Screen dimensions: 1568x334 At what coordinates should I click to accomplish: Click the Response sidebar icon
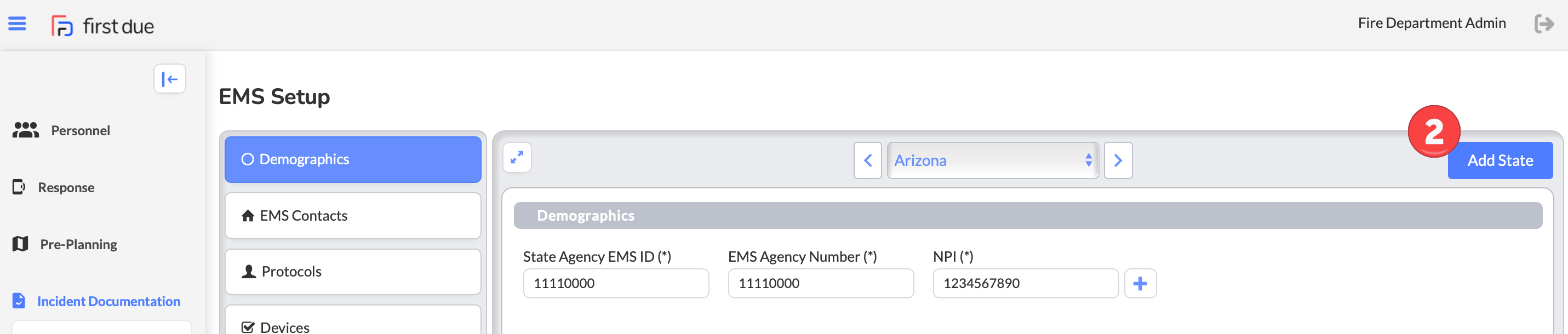pos(19,187)
